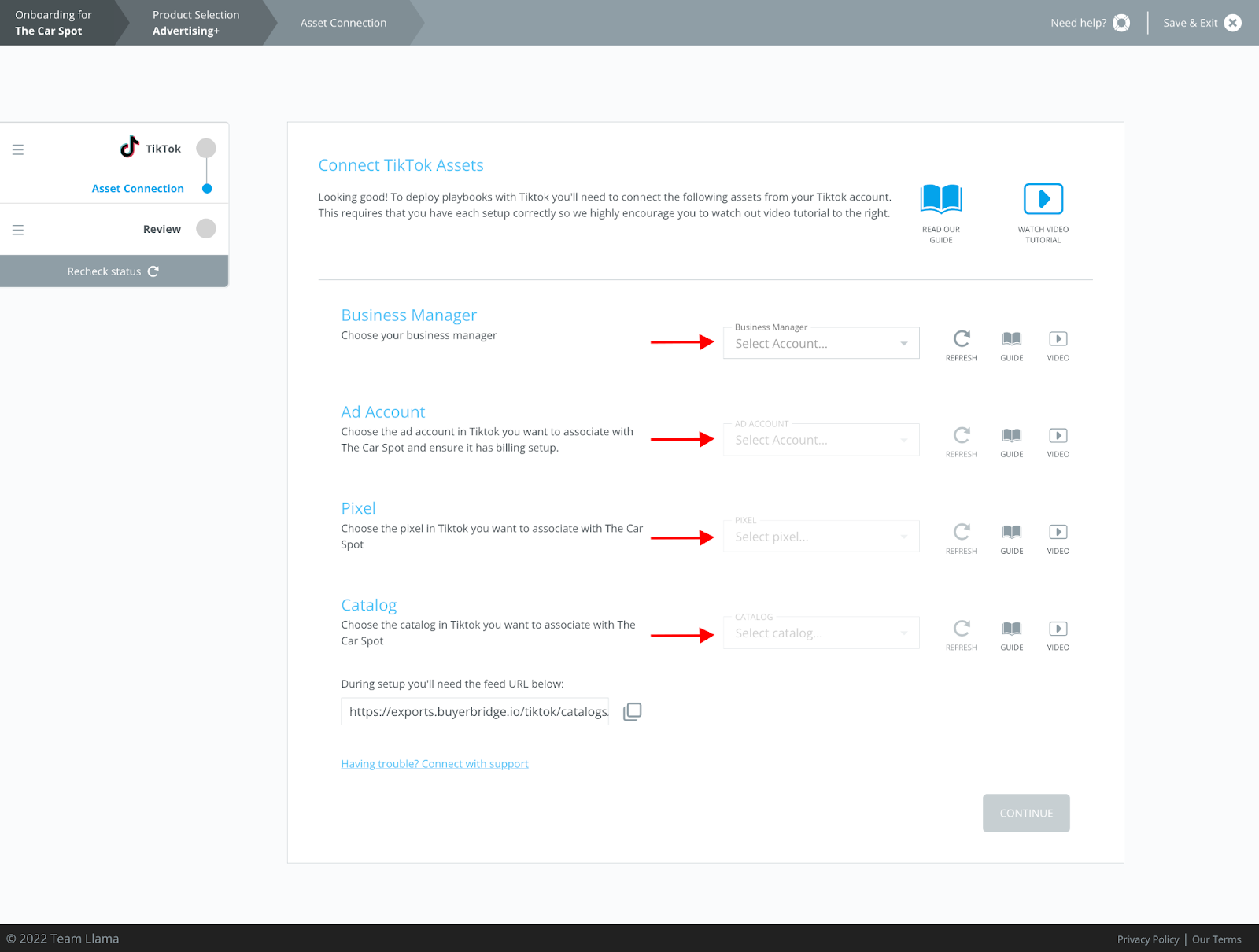This screenshot has height=952, width=1259.
Task: Click the 'During setup you'll need the feed URL below' text
Action: [452, 684]
